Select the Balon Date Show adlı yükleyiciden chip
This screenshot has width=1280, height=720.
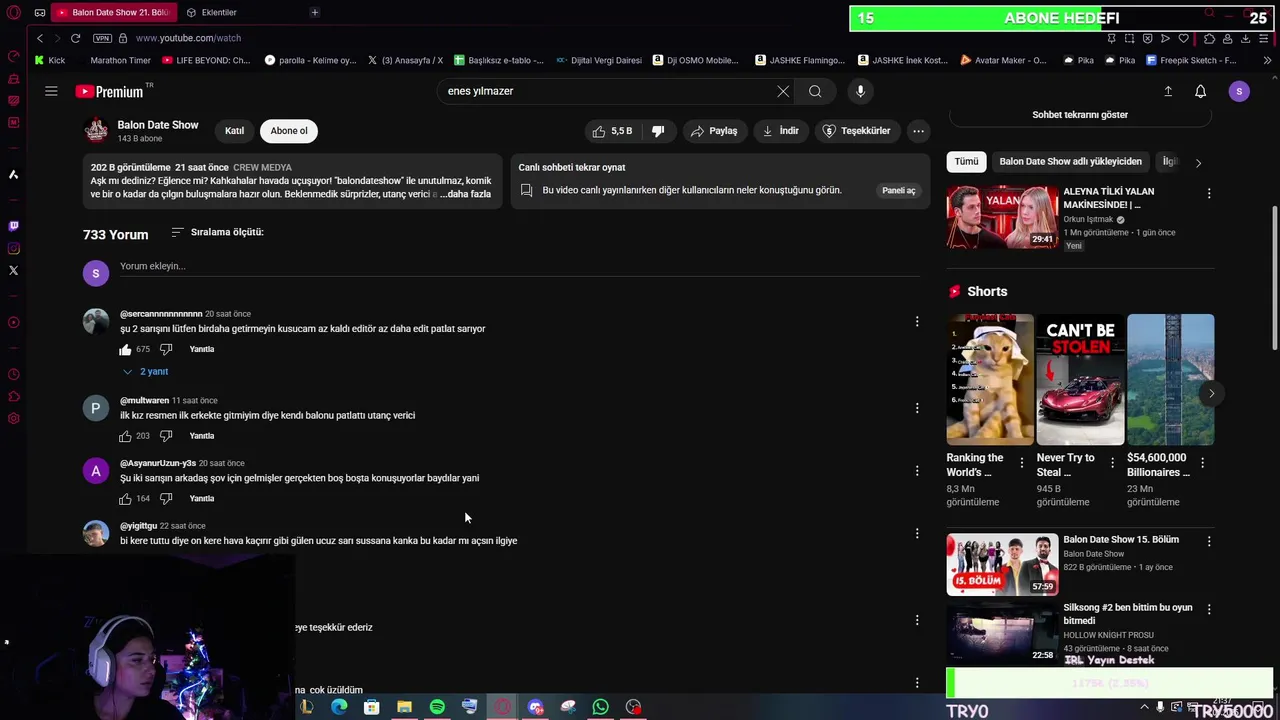click(x=1070, y=161)
